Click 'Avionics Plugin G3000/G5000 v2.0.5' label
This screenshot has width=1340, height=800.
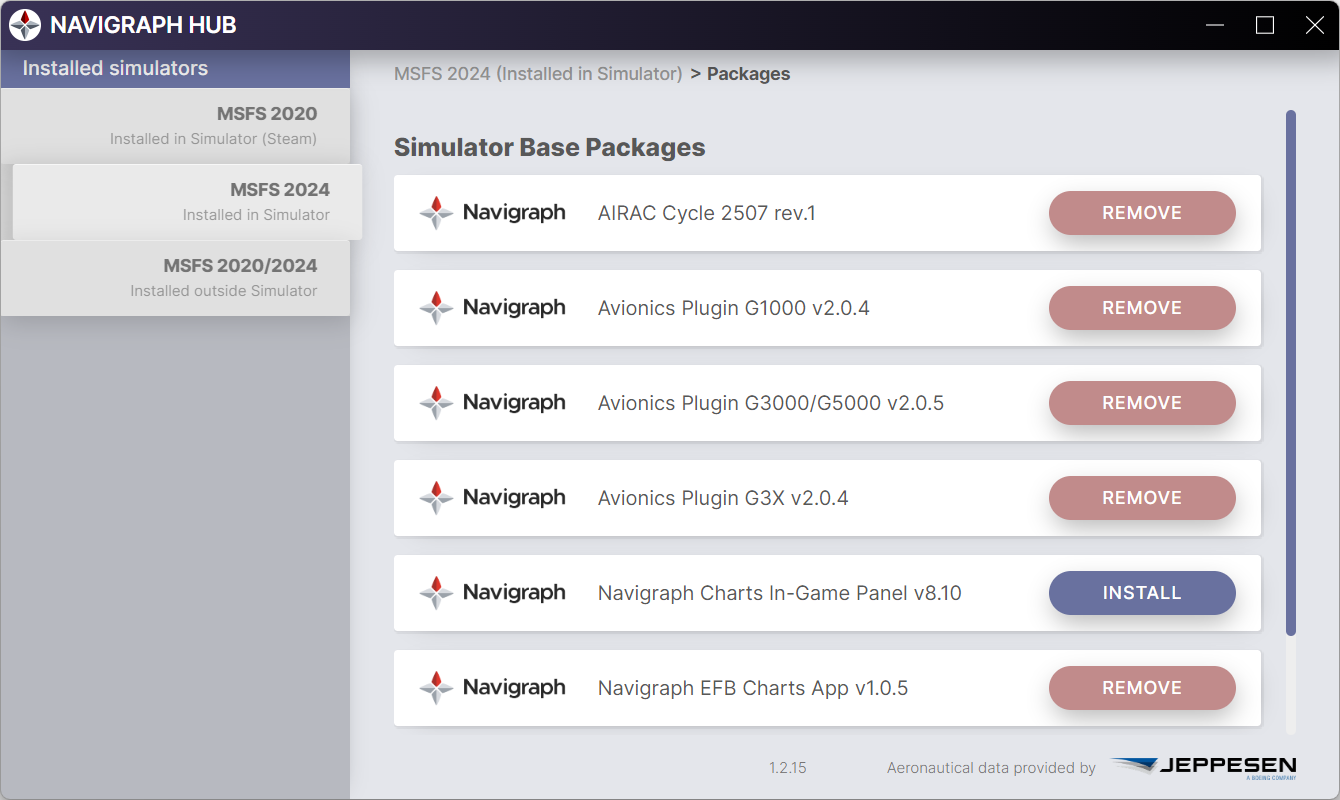tap(771, 403)
